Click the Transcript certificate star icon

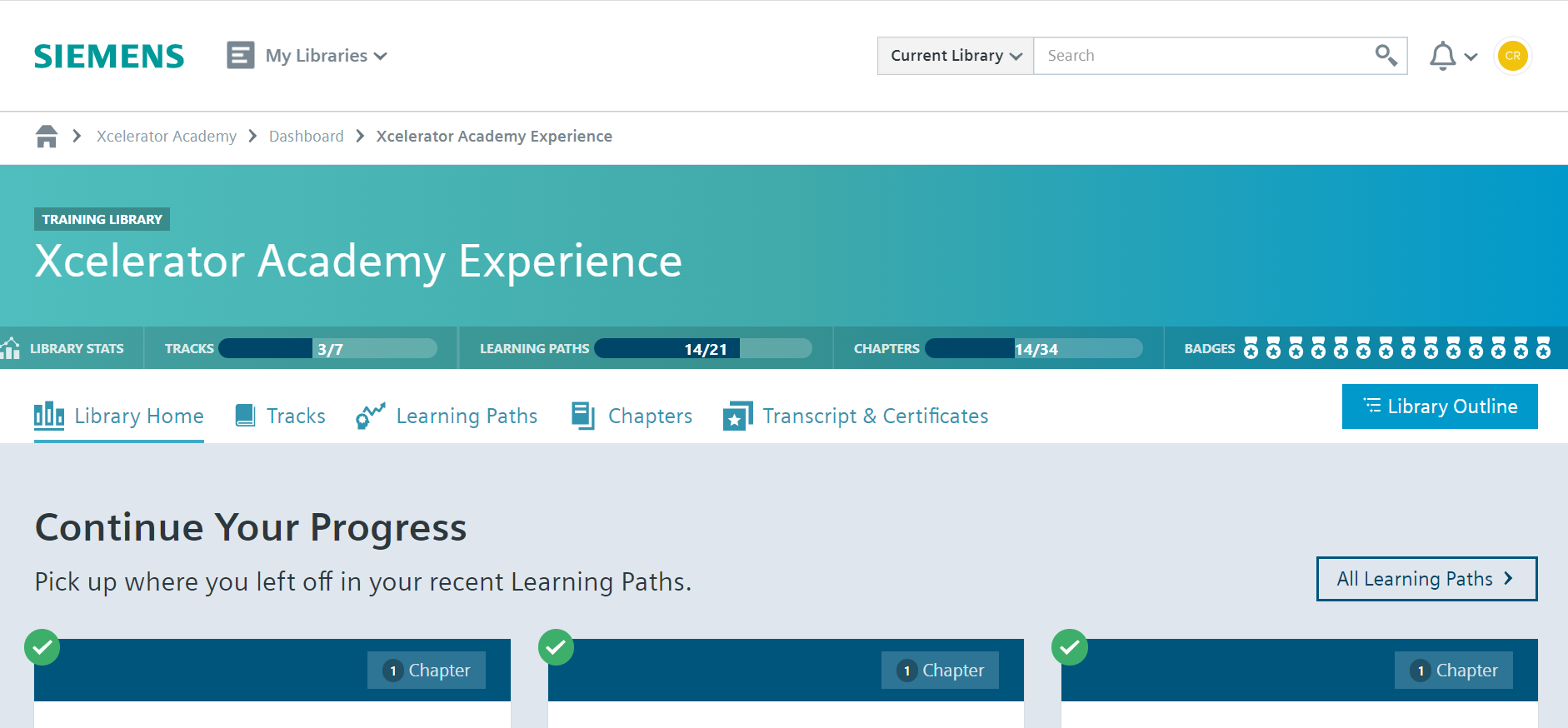click(x=738, y=416)
